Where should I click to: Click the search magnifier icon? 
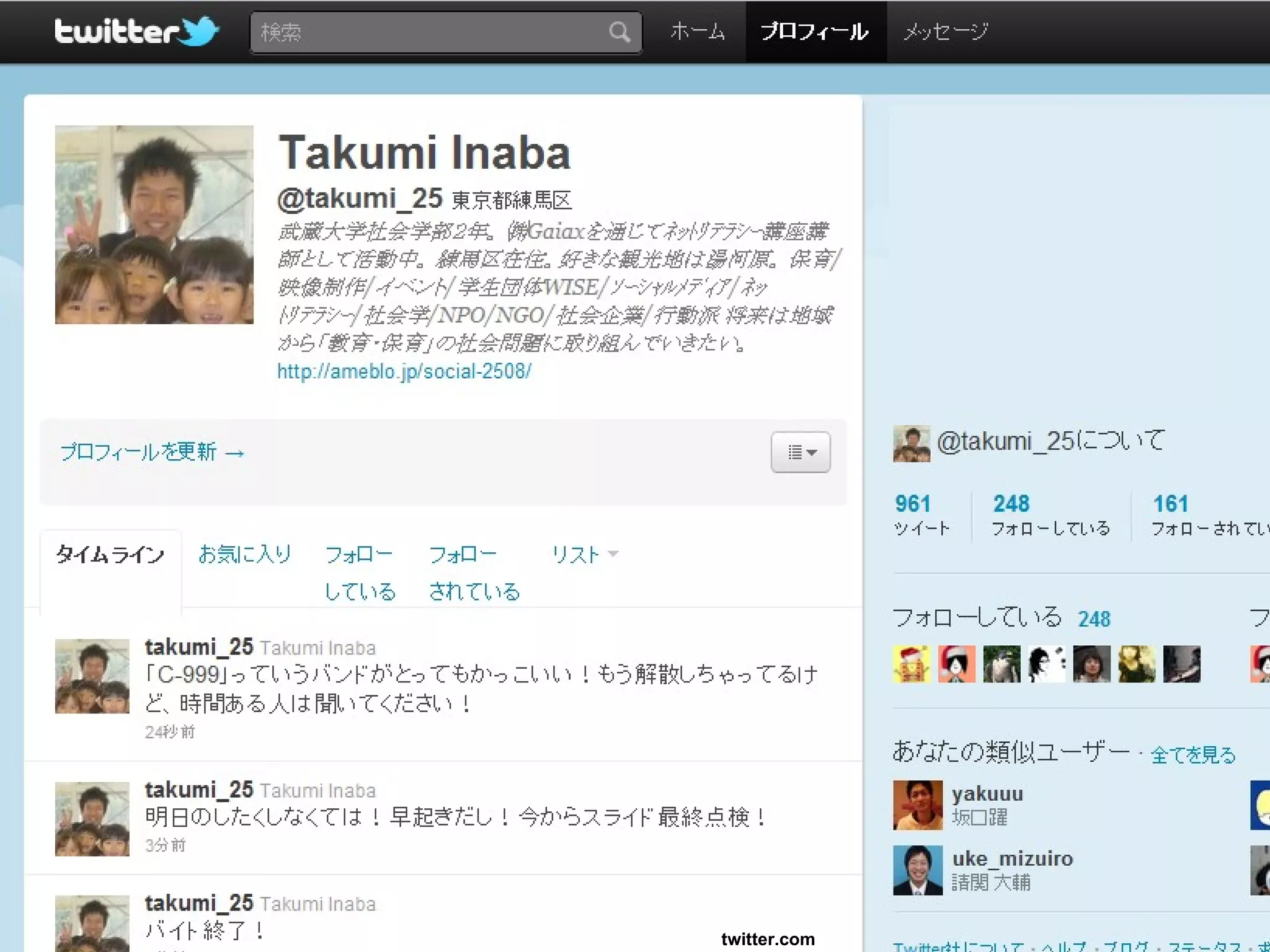tap(619, 32)
